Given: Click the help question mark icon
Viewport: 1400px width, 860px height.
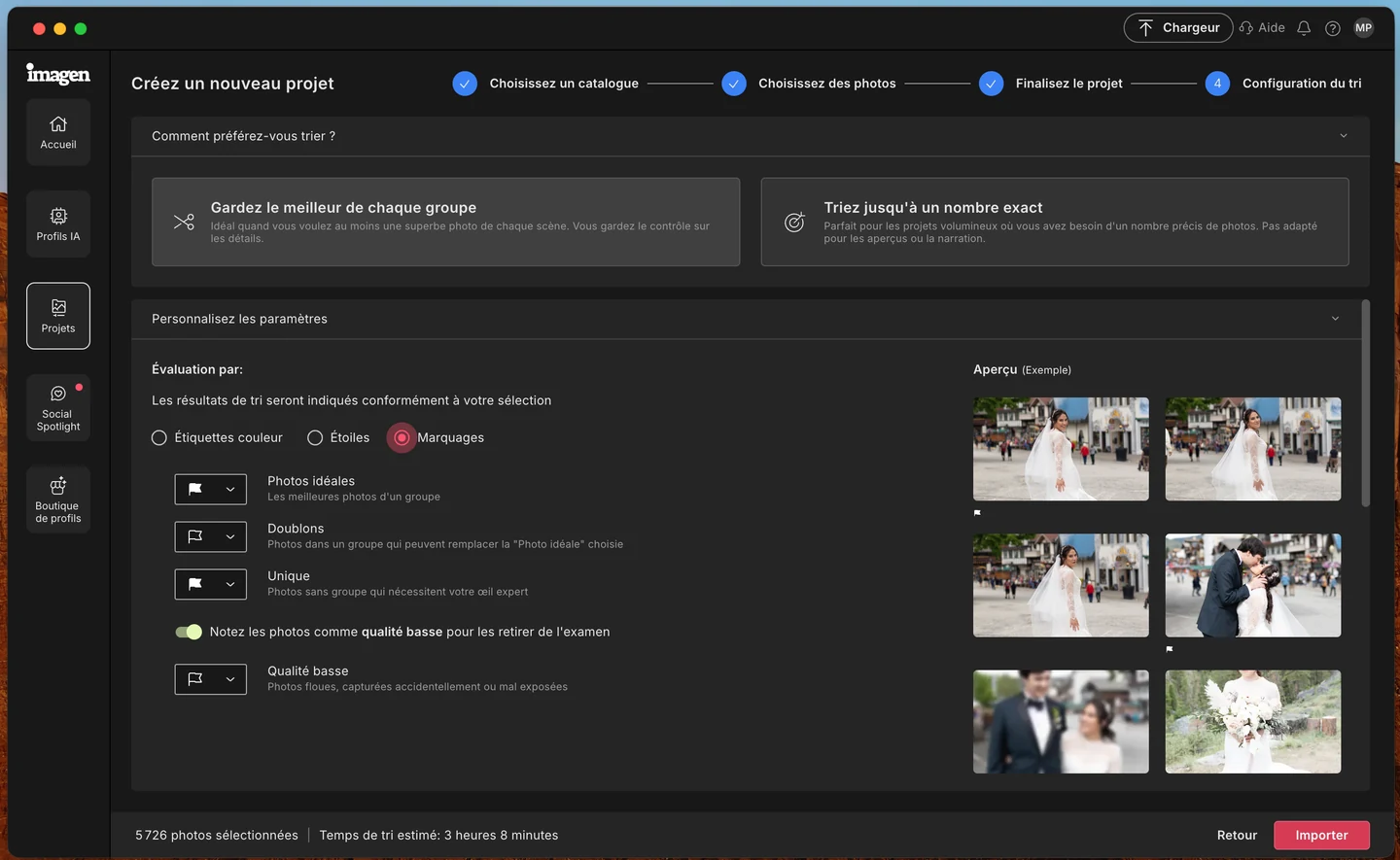Looking at the screenshot, I should tap(1333, 28).
